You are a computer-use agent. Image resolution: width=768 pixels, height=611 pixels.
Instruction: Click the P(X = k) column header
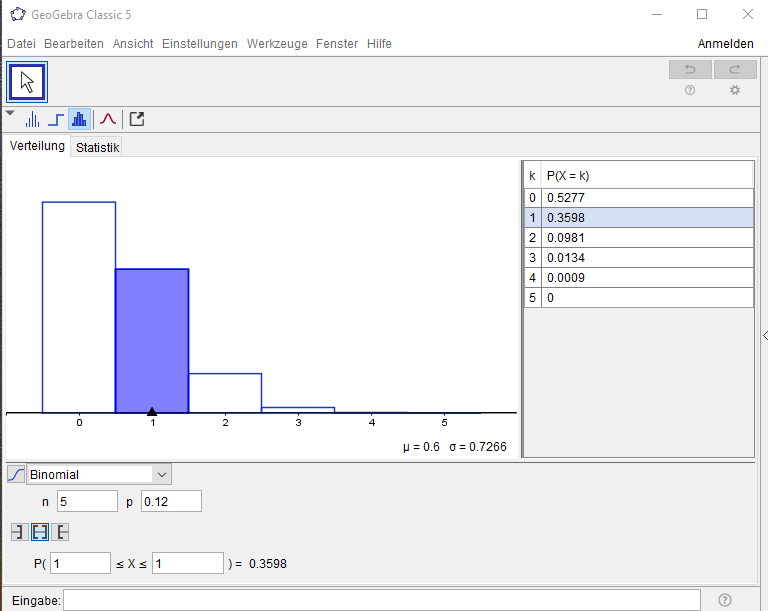click(x=647, y=175)
